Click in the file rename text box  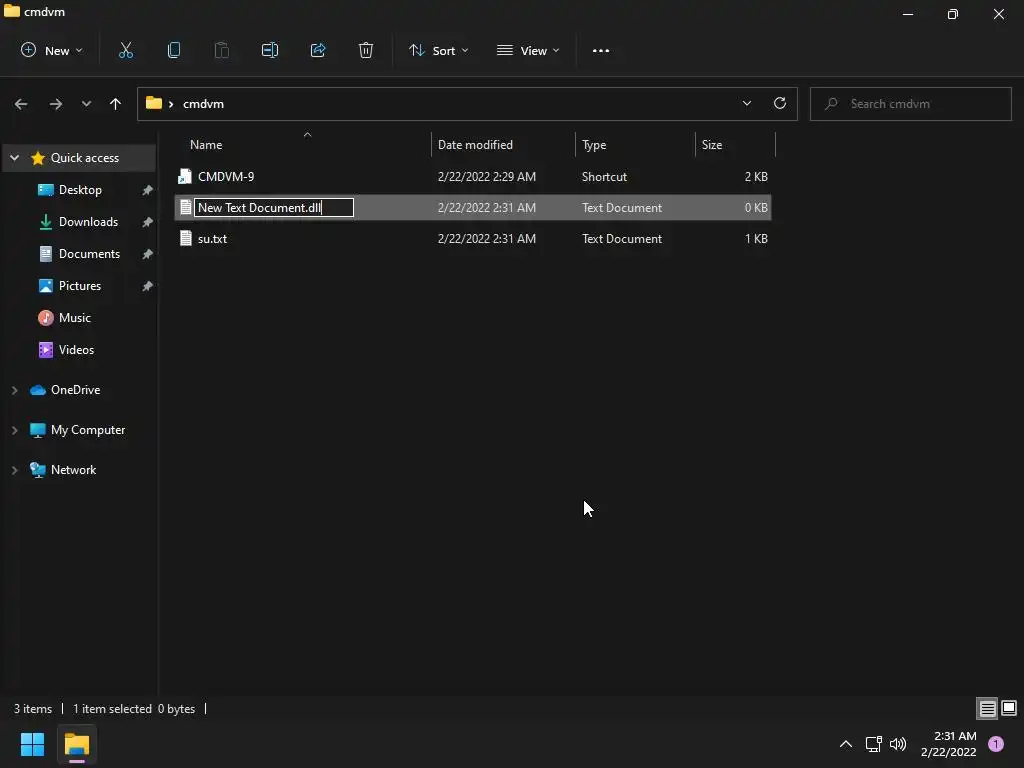click(x=274, y=208)
